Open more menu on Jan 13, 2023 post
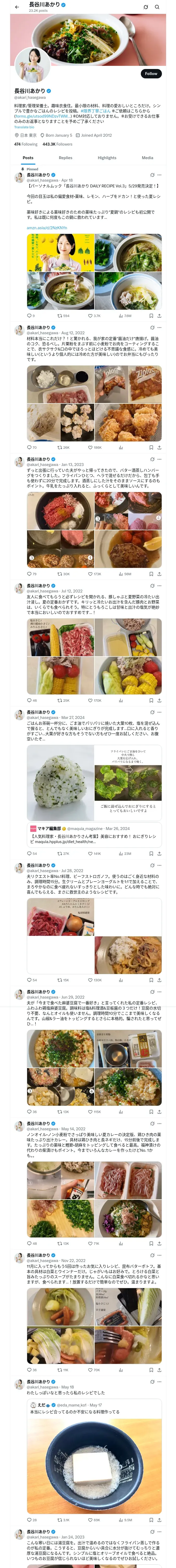This screenshot has height=1568, width=176. coord(160,459)
